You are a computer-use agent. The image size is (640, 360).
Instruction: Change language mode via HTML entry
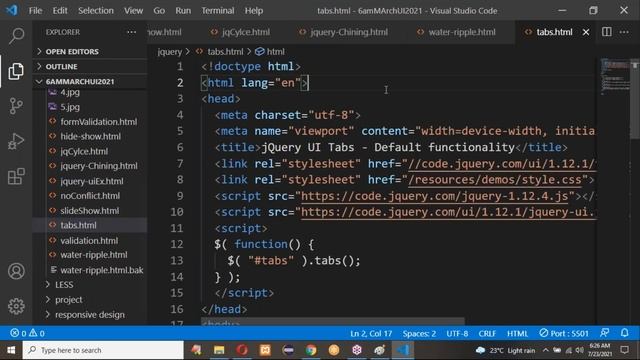point(517,333)
